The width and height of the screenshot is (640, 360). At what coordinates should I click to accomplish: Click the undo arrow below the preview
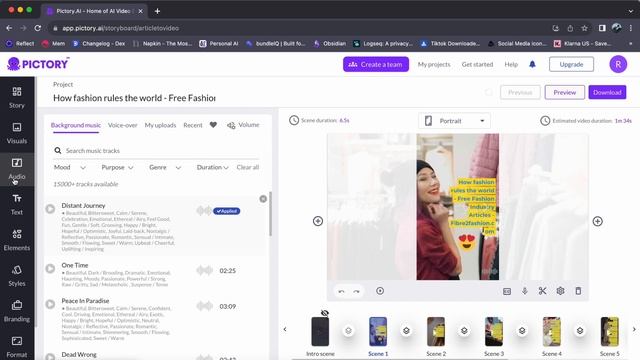(341, 291)
